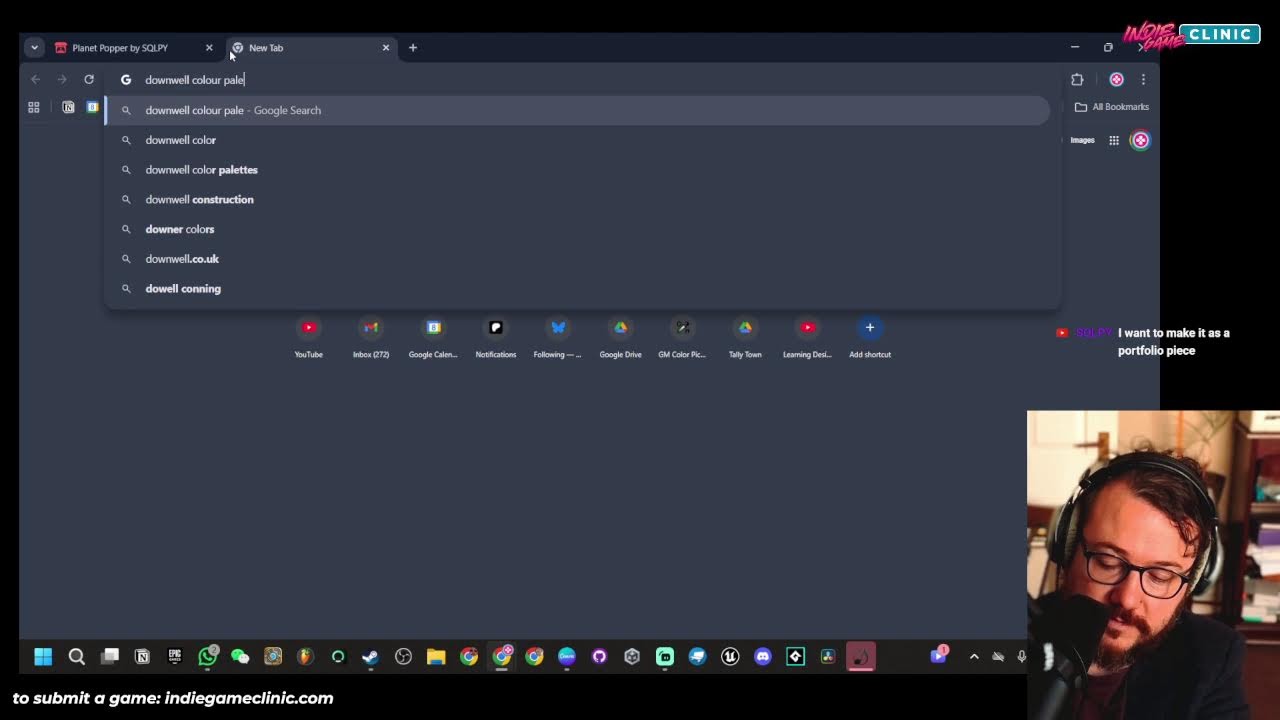Go back using the back arrow

click(36, 79)
